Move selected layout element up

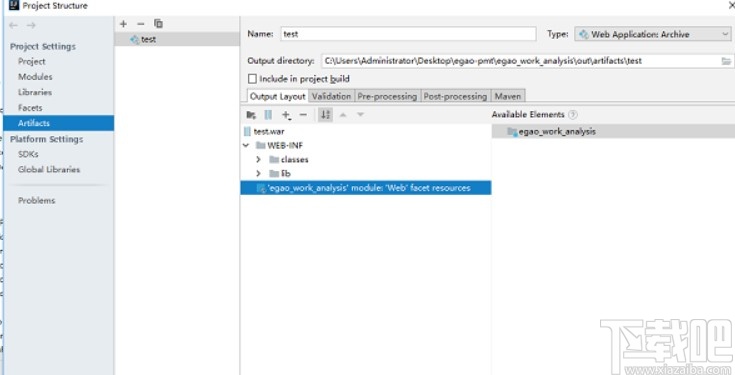pos(343,115)
